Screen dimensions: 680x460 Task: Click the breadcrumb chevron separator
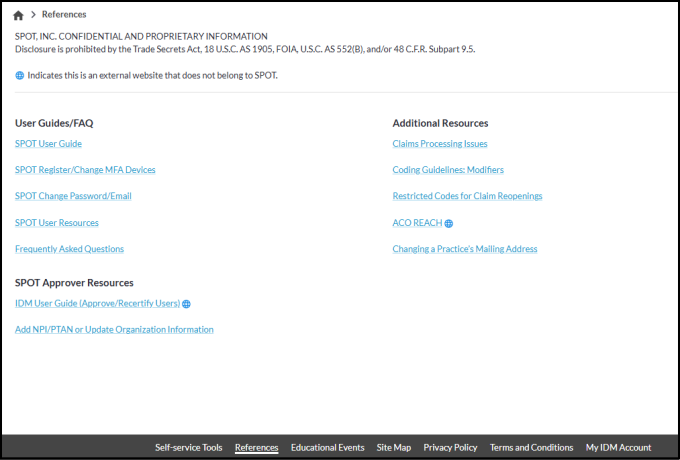(x=33, y=15)
